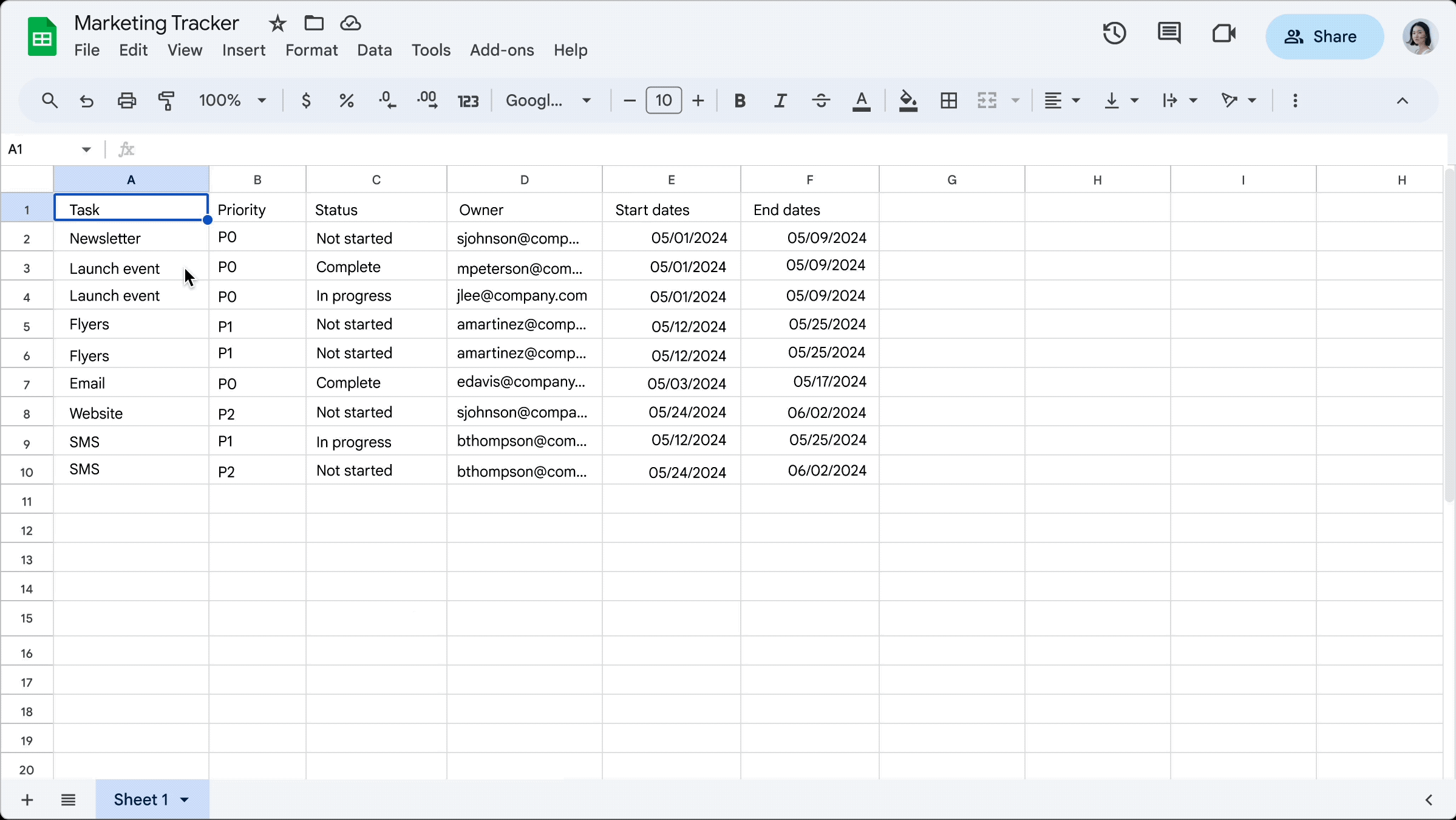Click the Share button
This screenshot has height=820, width=1456.
(1322, 36)
